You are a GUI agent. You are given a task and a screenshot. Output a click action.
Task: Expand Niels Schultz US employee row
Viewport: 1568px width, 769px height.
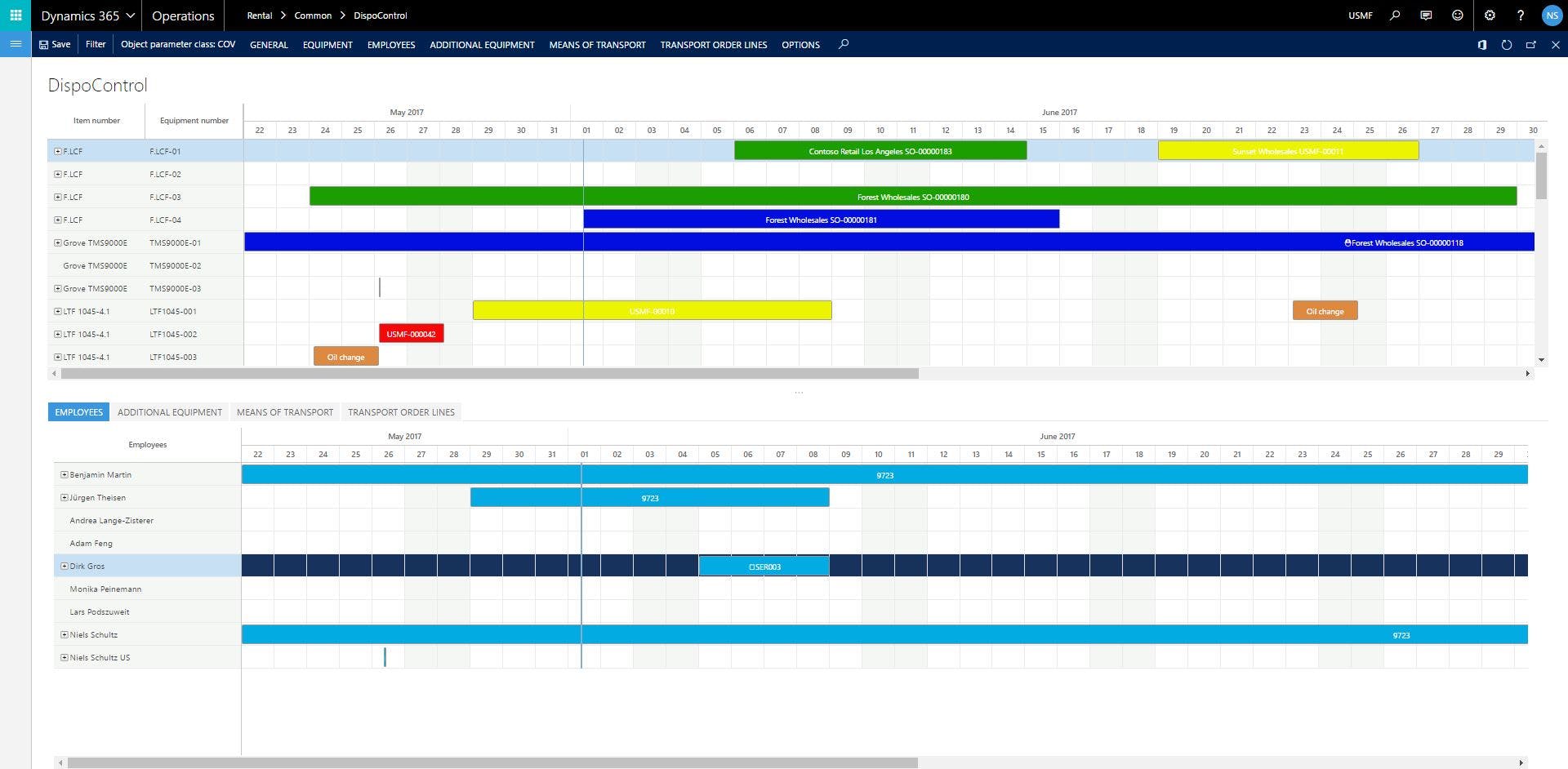pyautogui.click(x=65, y=657)
